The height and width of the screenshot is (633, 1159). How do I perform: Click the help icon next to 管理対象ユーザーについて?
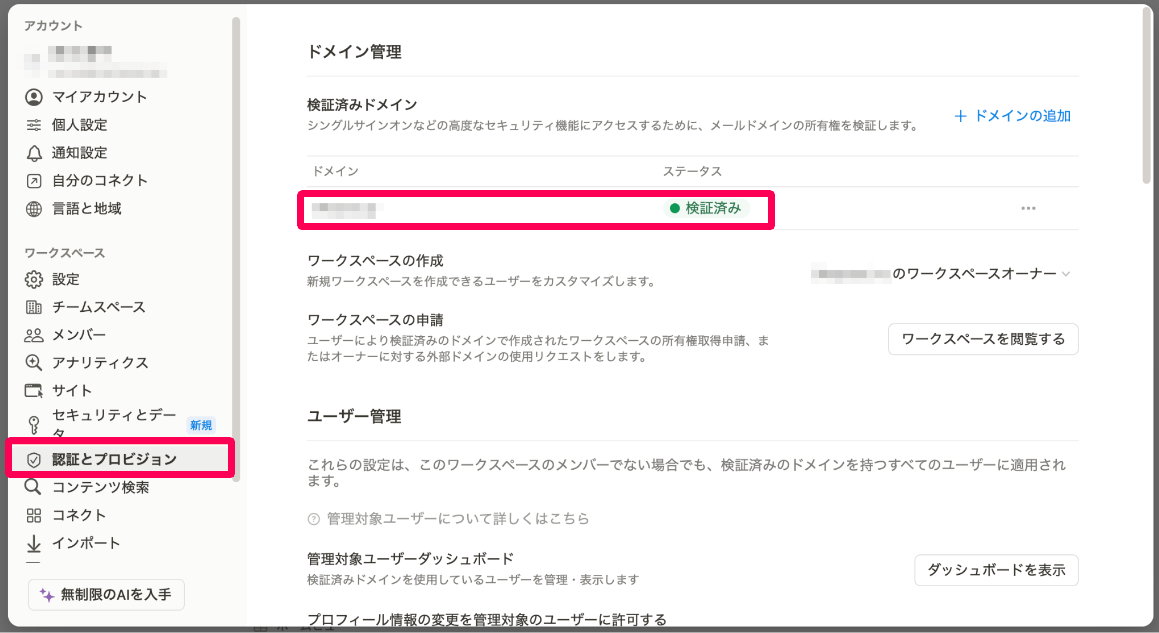[x=313, y=519]
